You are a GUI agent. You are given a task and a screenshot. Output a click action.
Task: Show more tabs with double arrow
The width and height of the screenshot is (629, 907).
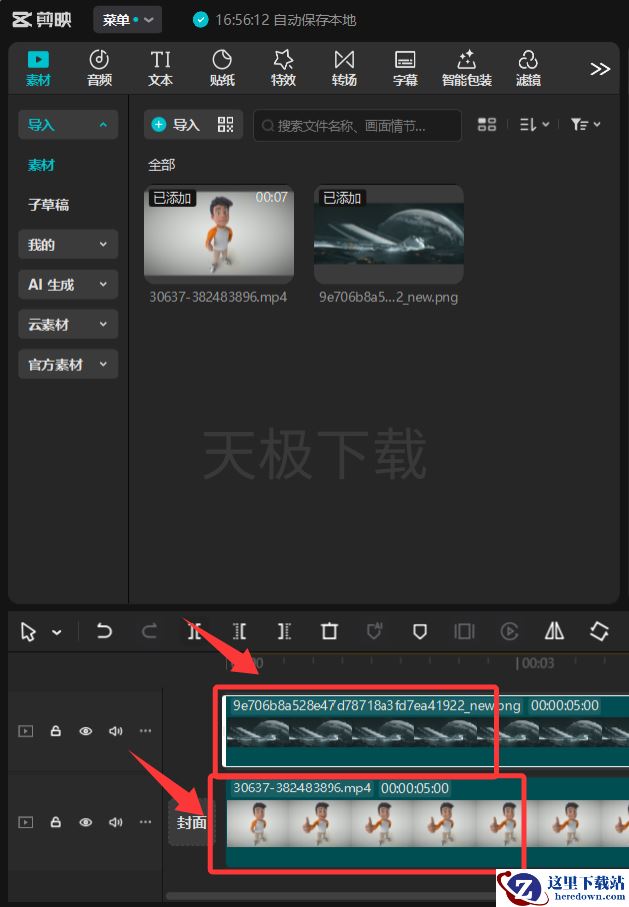click(600, 69)
